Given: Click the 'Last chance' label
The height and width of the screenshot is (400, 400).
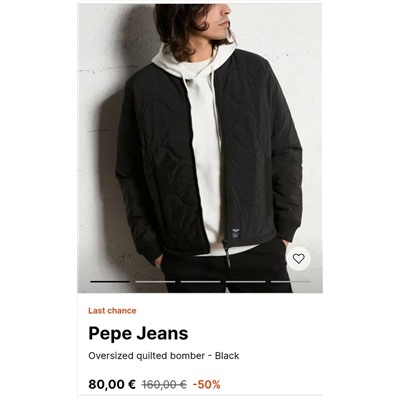Looking at the screenshot, I should 112,311.
